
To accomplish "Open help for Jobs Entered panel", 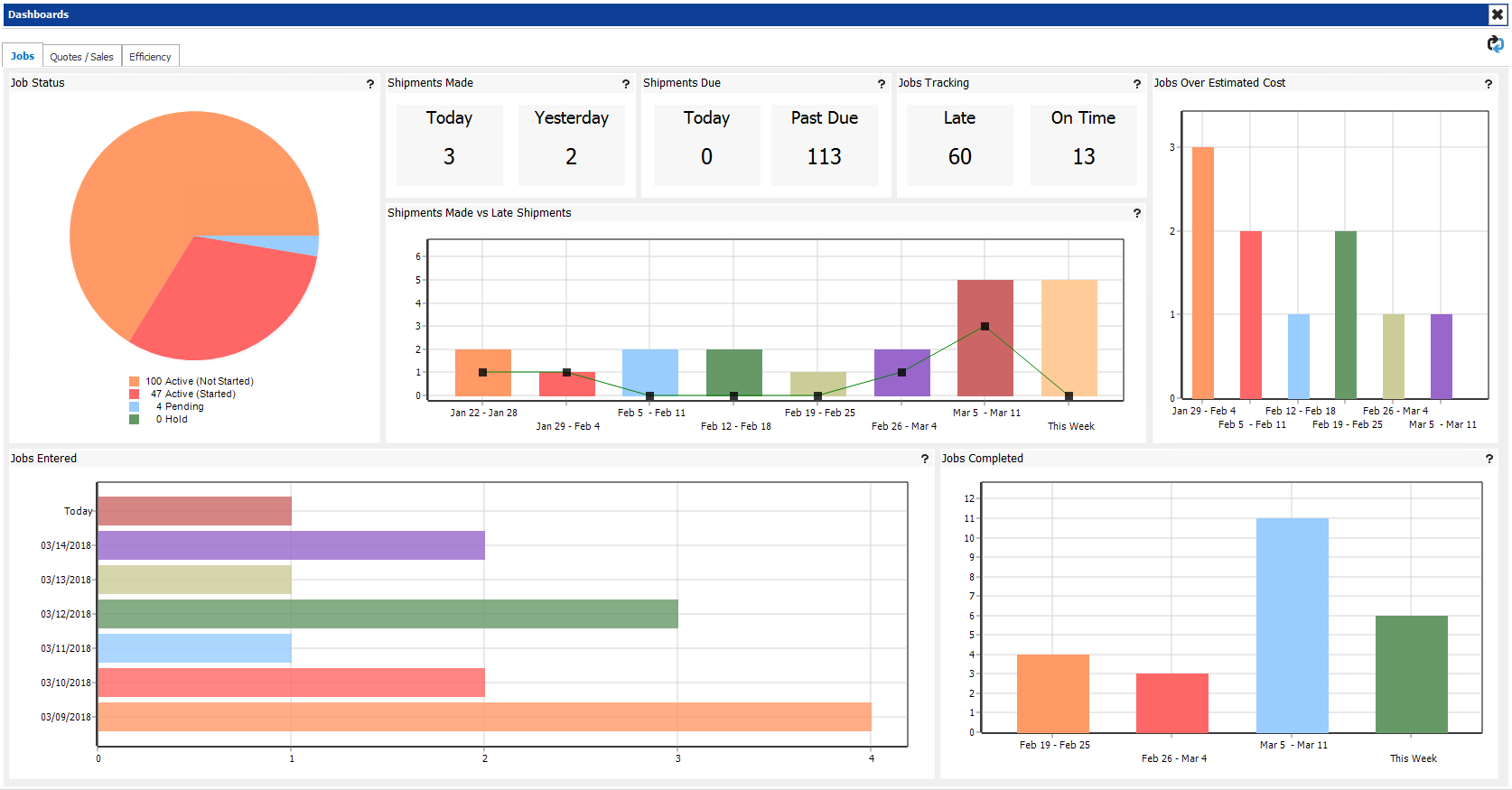I will pyautogui.click(x=924, y=460).
